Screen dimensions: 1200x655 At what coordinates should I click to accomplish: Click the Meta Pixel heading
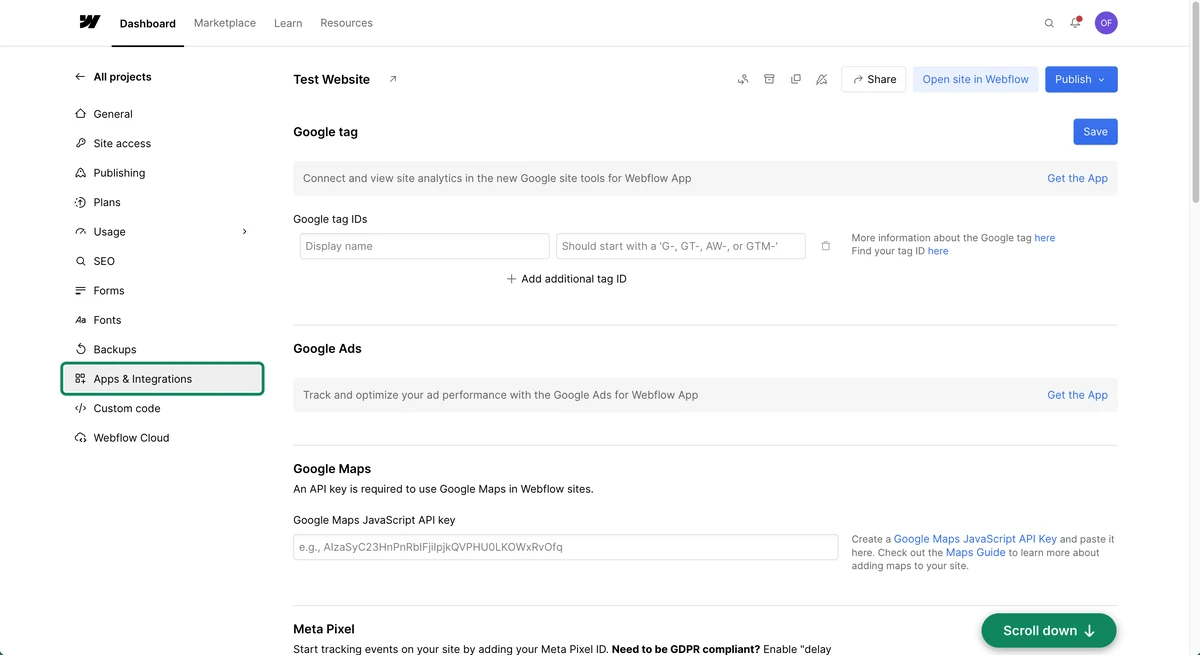pyautogui.click(x=324, y=629)
